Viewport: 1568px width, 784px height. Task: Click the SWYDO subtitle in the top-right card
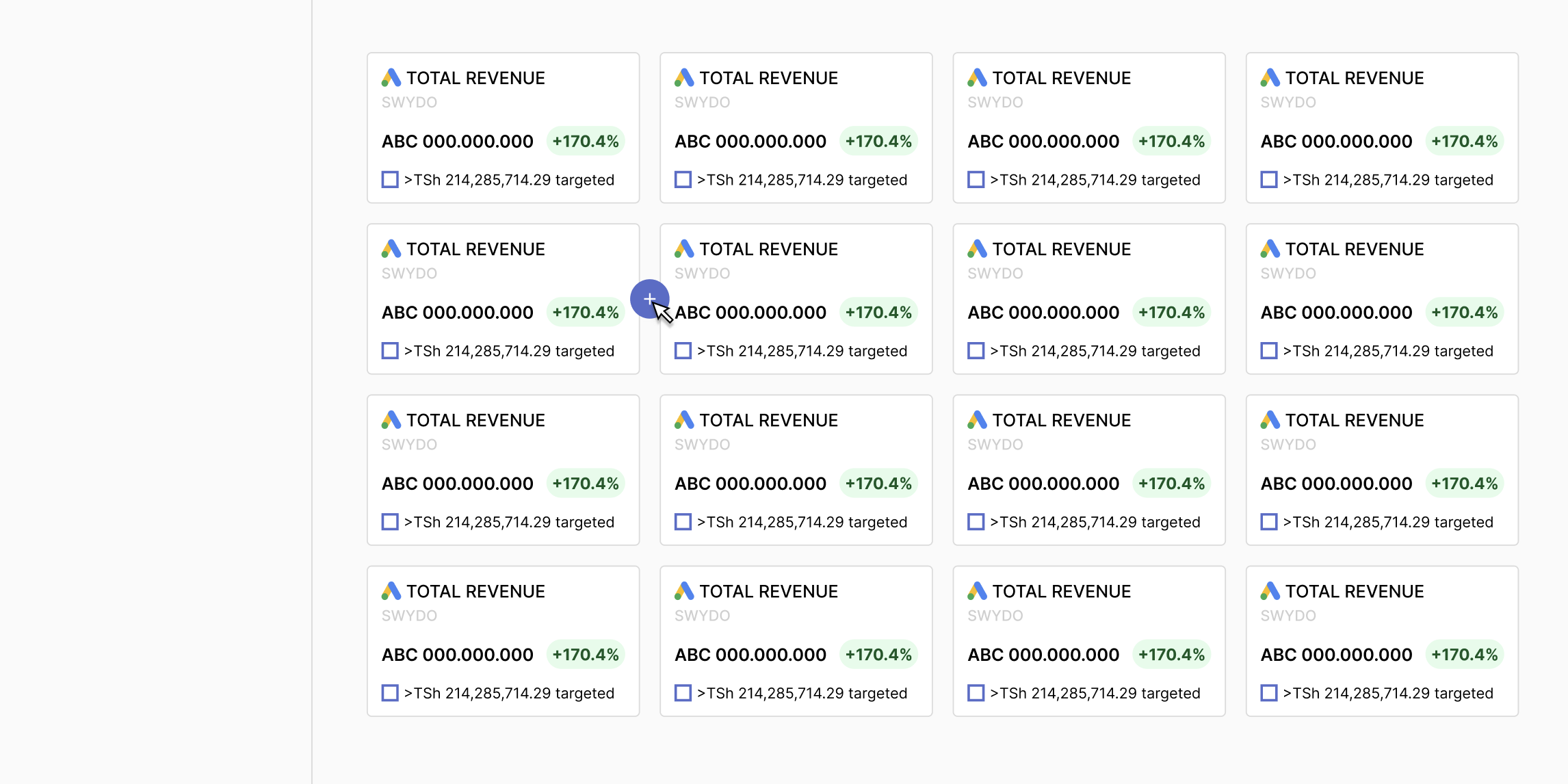point(1288,103)
